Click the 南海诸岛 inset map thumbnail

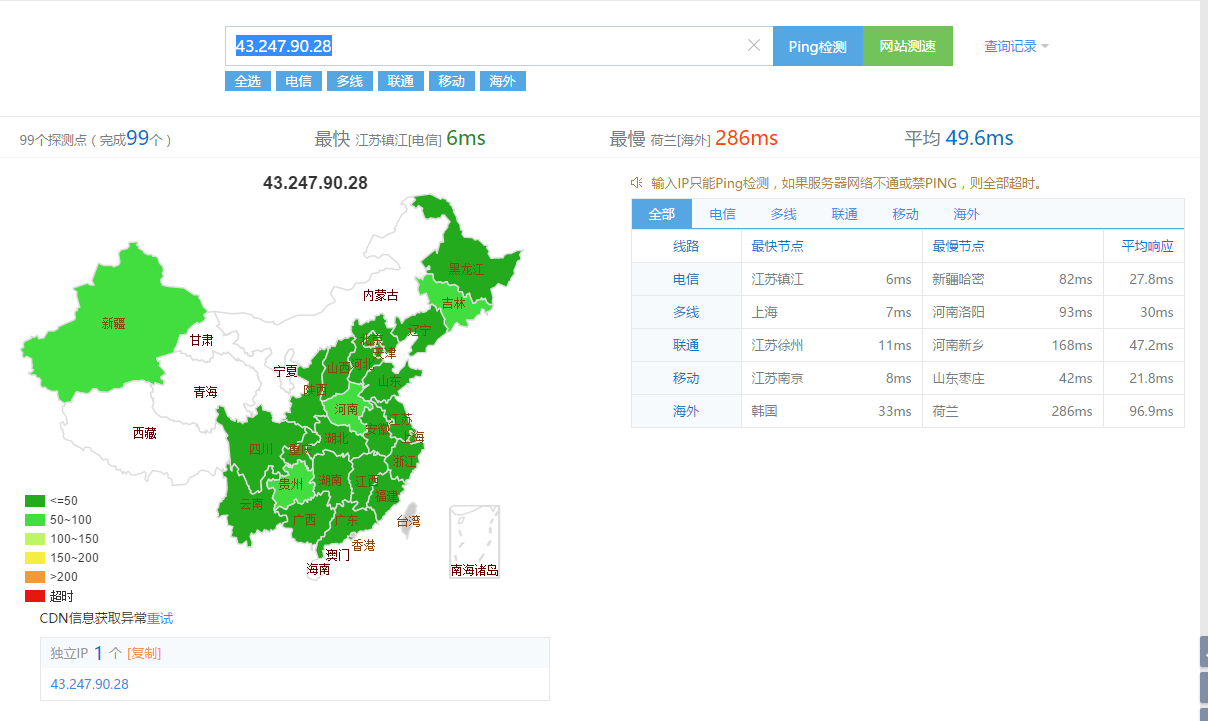[474, 538]
